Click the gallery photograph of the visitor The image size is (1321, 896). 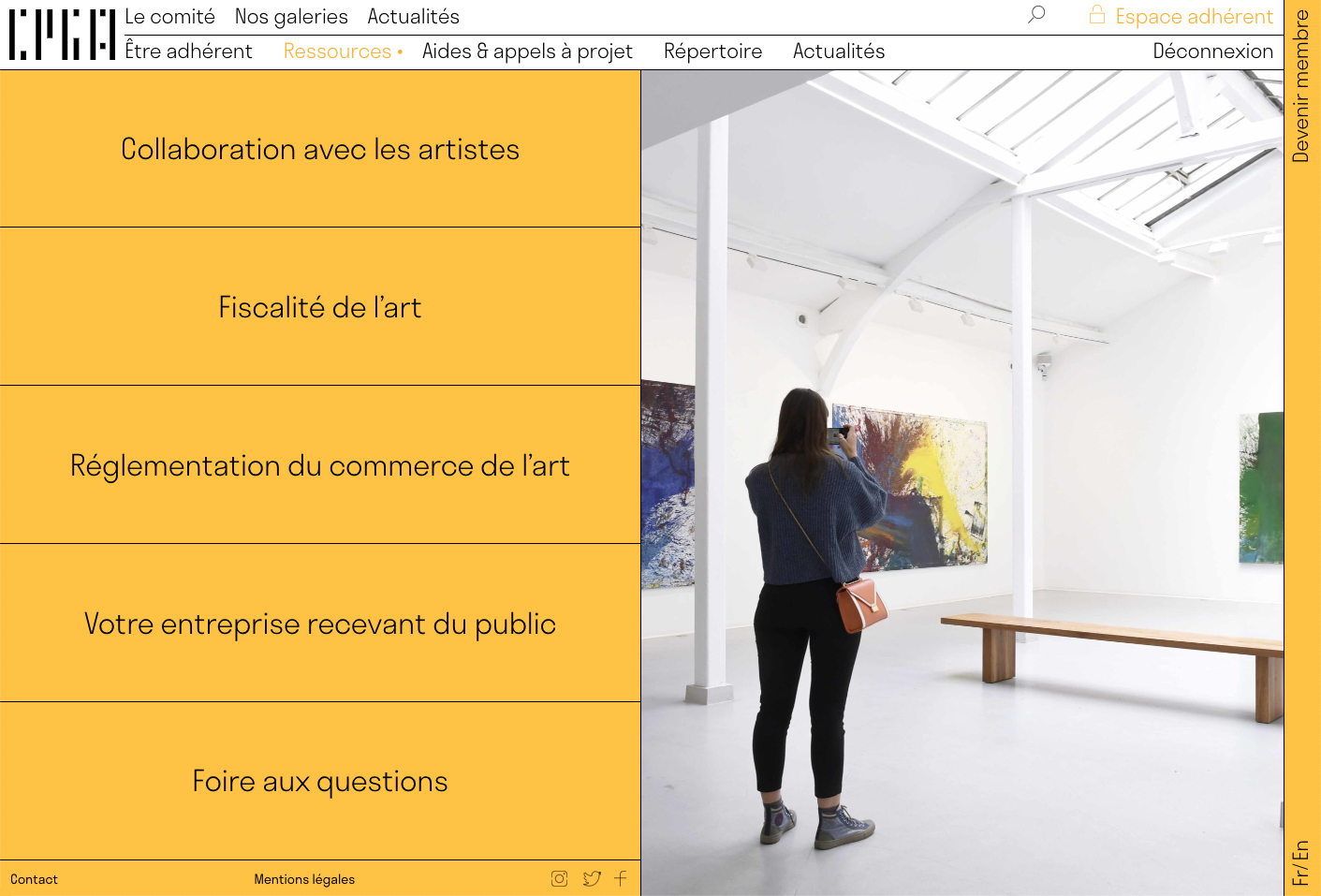click(962, 483)
